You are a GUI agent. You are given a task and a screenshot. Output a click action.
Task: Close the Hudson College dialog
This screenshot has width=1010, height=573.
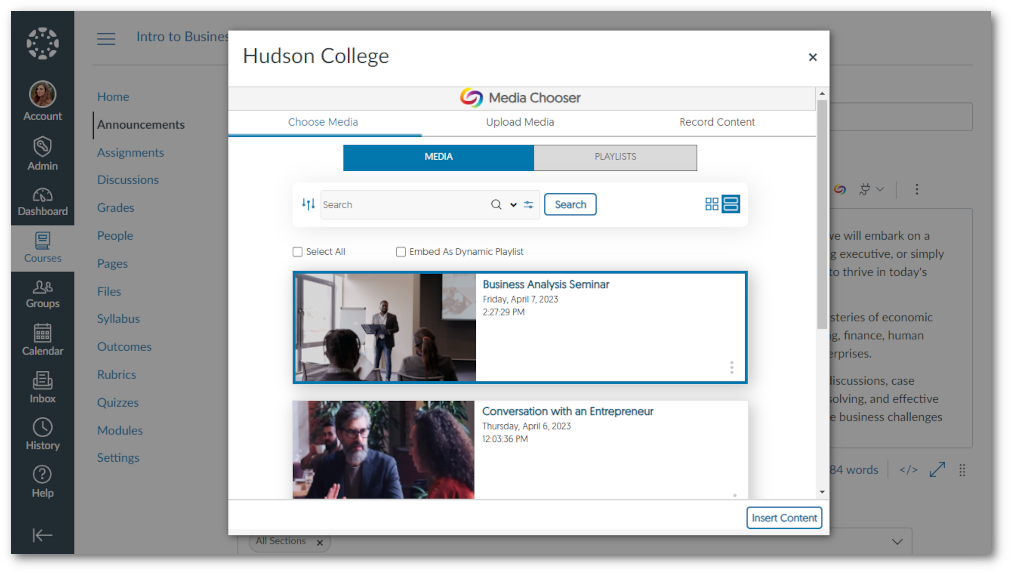[x=813, y=57]
